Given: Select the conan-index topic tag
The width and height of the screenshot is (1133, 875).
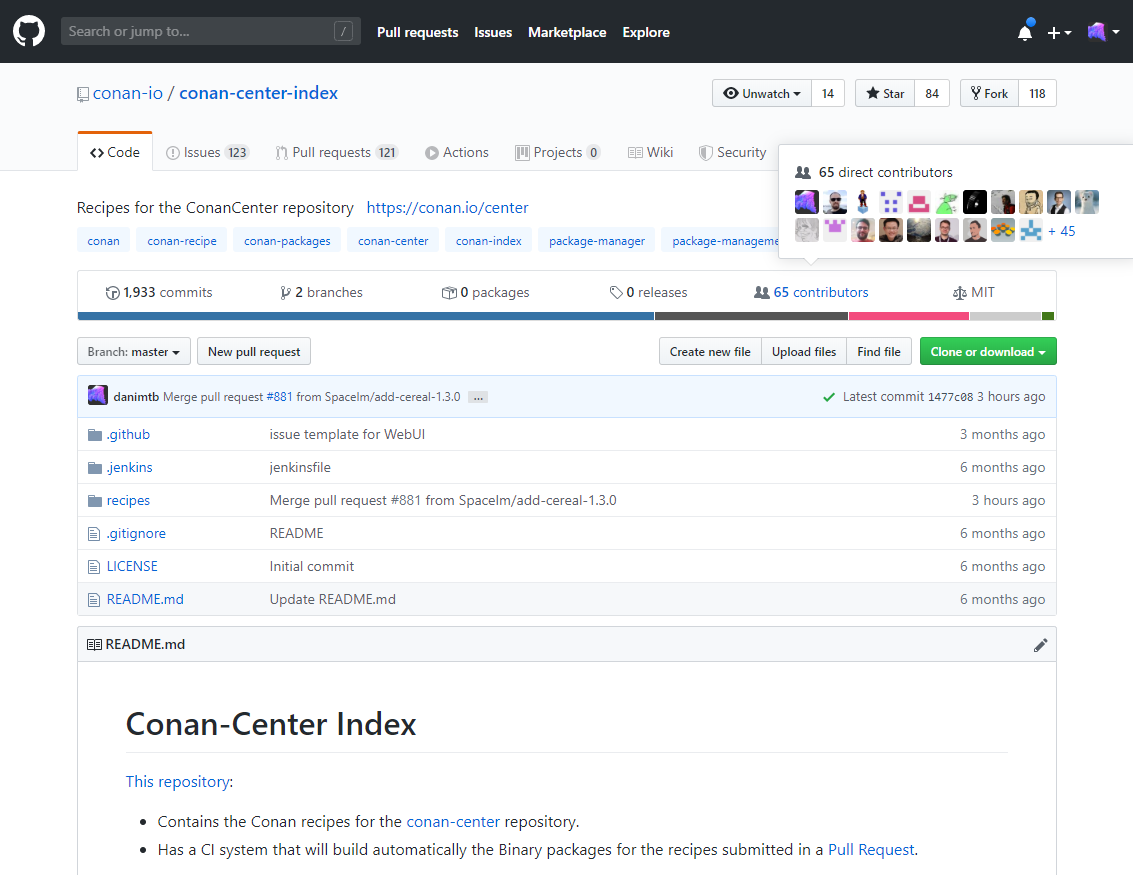Looking at the screenshot, I should coord(488,241).
